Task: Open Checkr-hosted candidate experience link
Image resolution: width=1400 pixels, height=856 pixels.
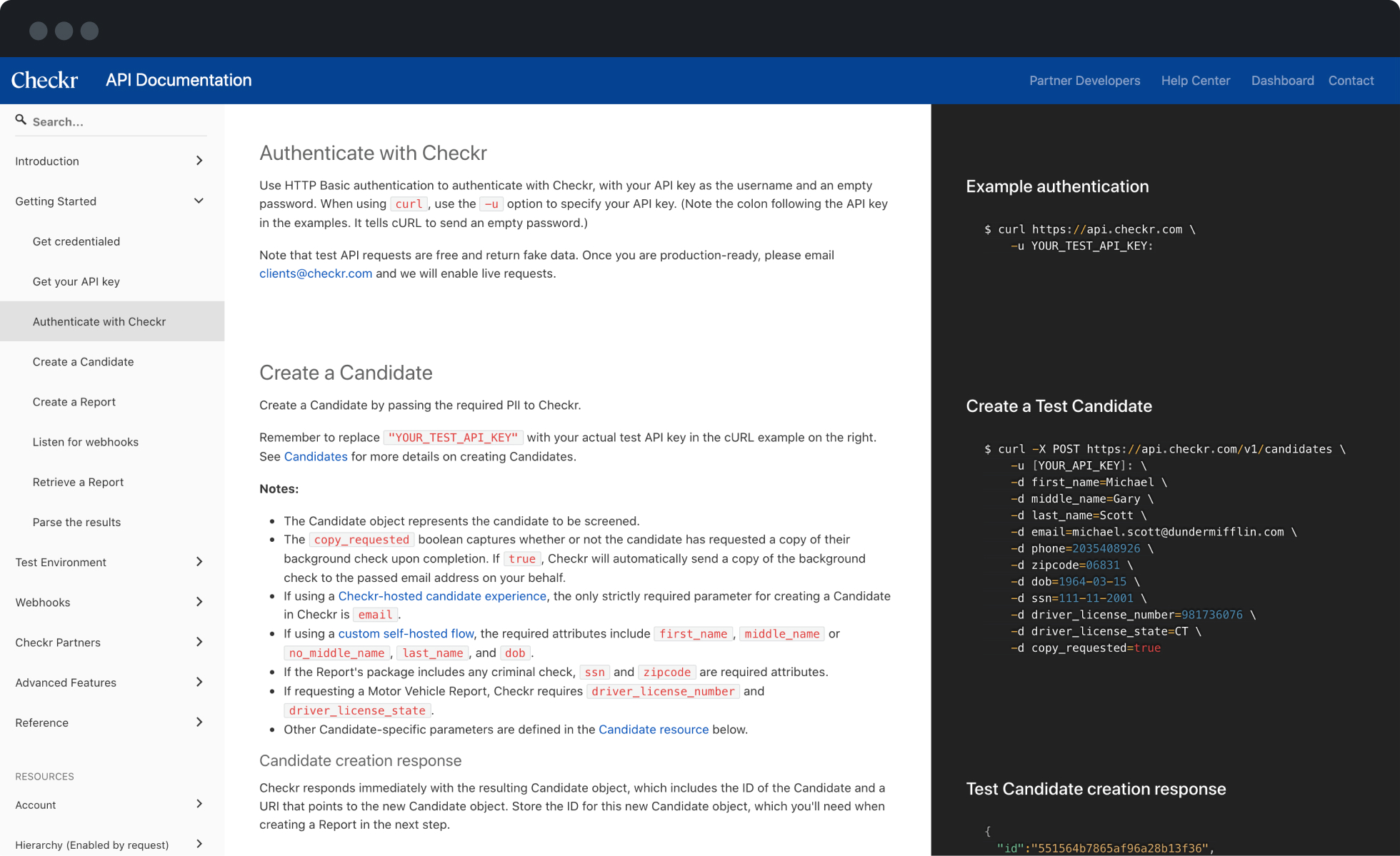Action: point(442,595)
